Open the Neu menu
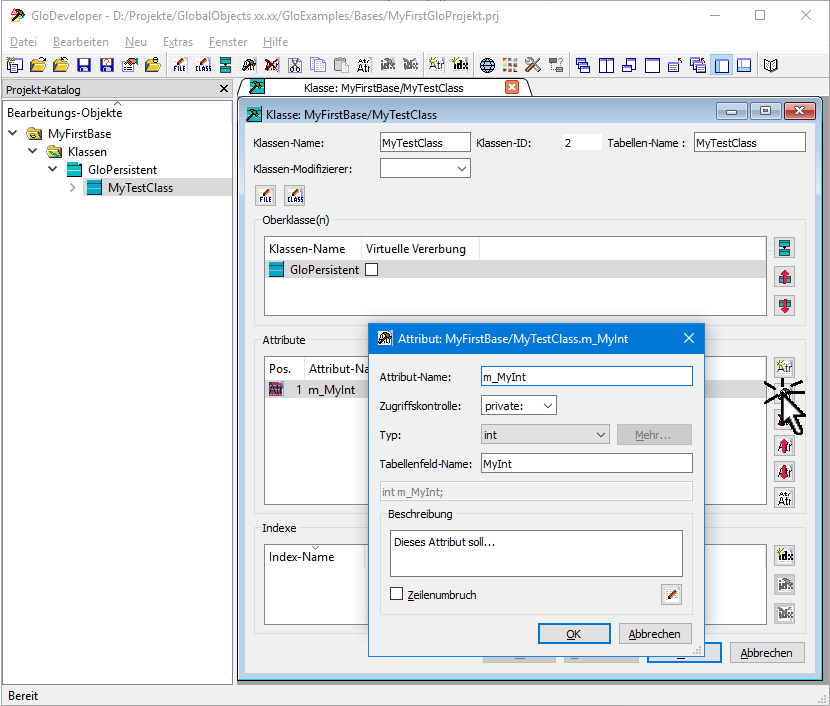Image resolution: width=830 pixels, height=706 pixels. [x=136, y=42]
